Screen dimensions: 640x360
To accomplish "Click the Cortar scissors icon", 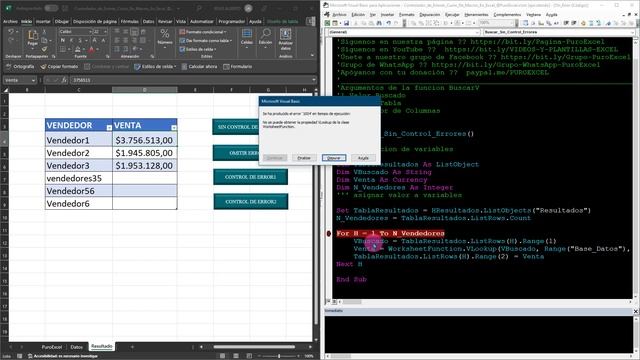I will (x=44, y=32).
